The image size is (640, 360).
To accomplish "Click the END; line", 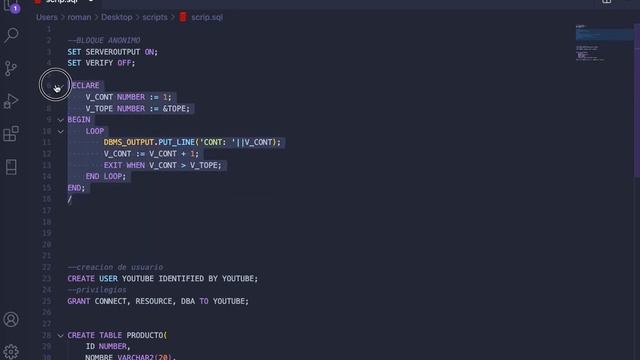I will pos(76,188).
